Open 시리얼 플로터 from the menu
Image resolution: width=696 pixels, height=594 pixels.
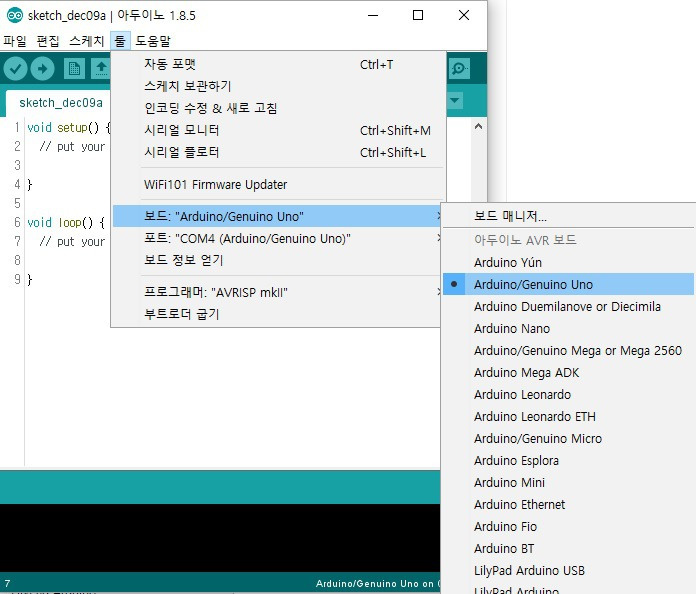(278, 152)
